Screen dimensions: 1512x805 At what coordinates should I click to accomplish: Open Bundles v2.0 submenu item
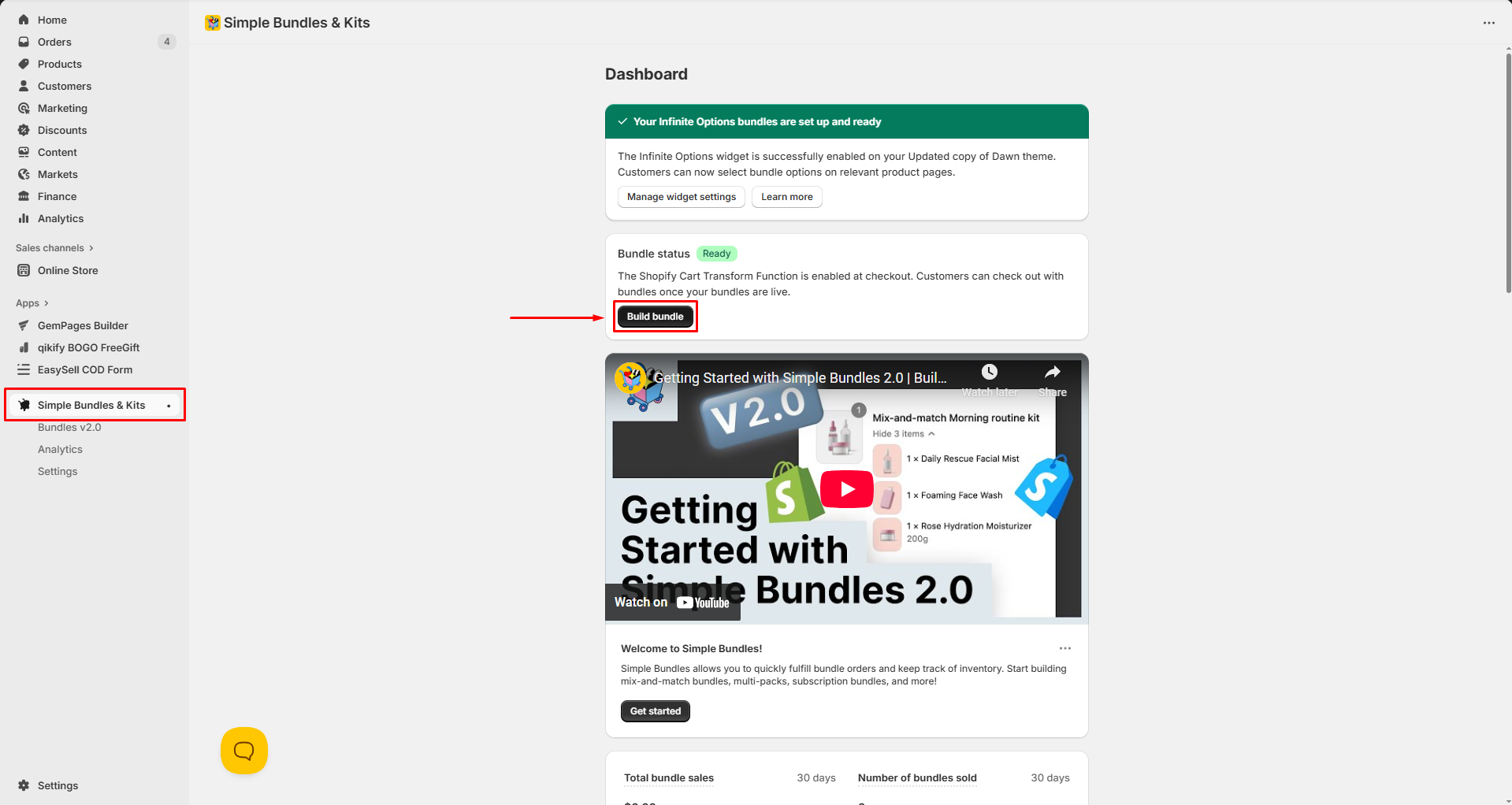69,427
